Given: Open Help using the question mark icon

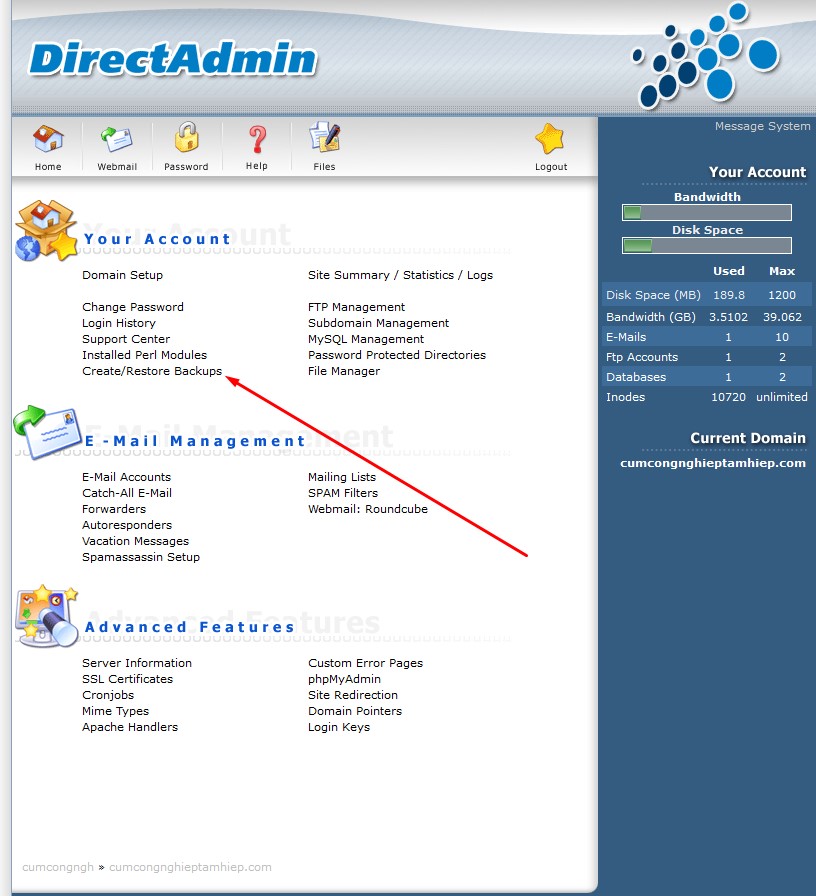Looking at the screenshot, I should coord(255,142).
